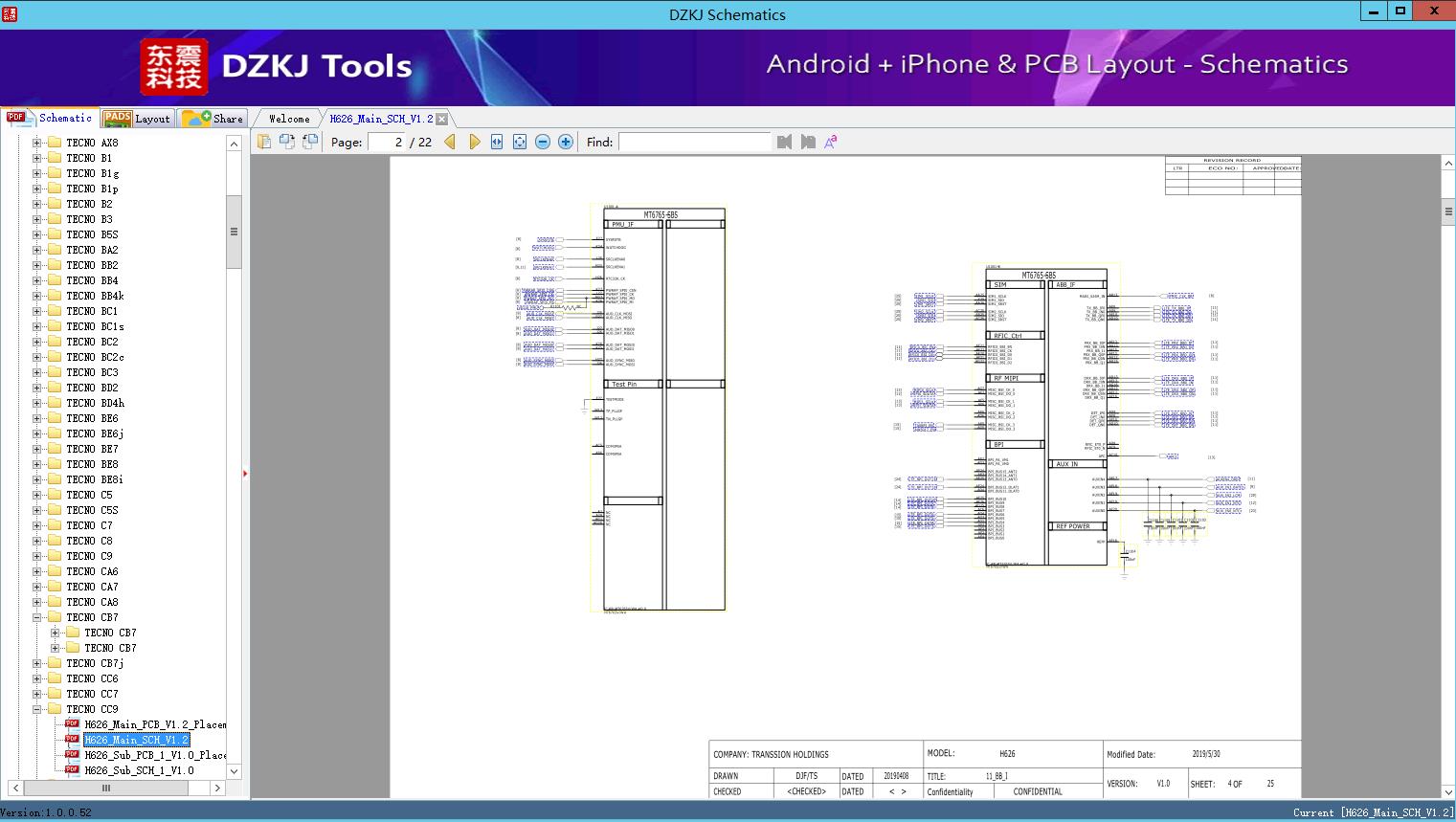Click the page number input box
This screenshot has height=822, width=1456.
(387, 142)
